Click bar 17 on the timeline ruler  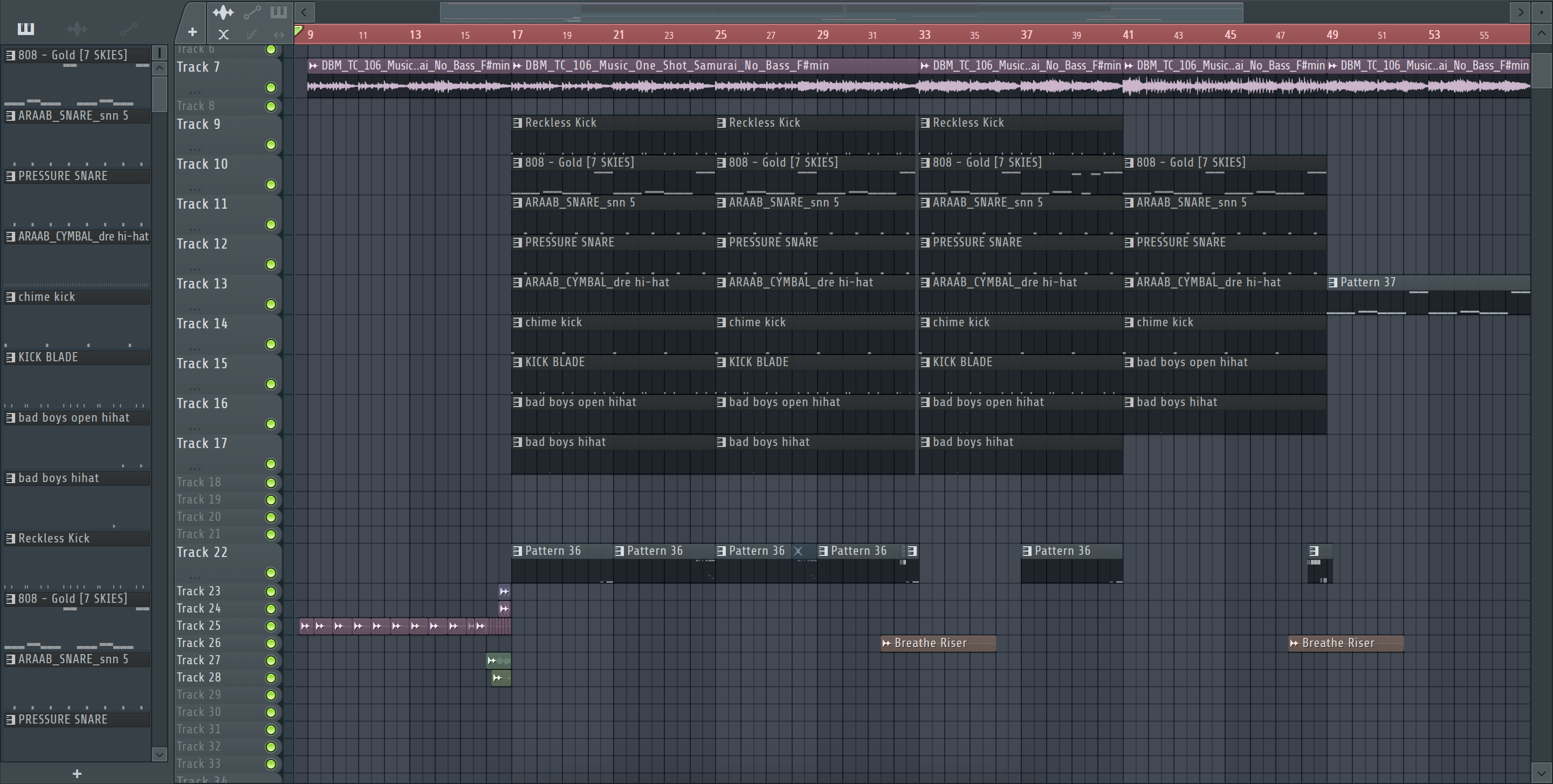coord(517,35)
